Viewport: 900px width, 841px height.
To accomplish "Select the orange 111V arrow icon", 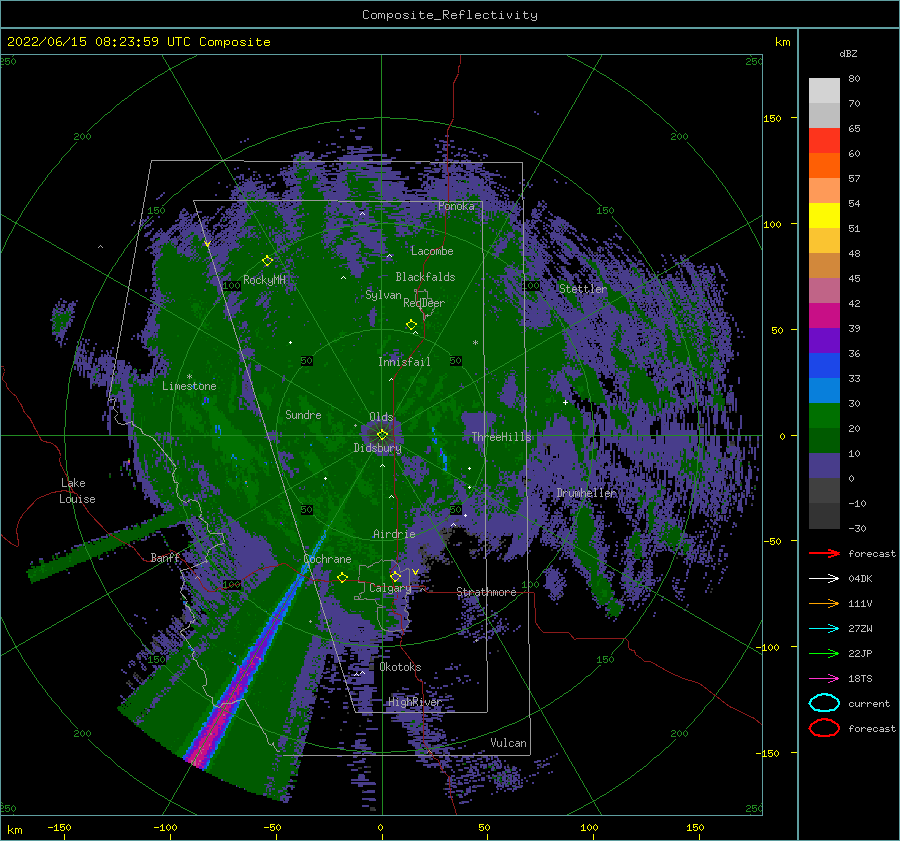I will pyautogui.click(x=824, y=603).
